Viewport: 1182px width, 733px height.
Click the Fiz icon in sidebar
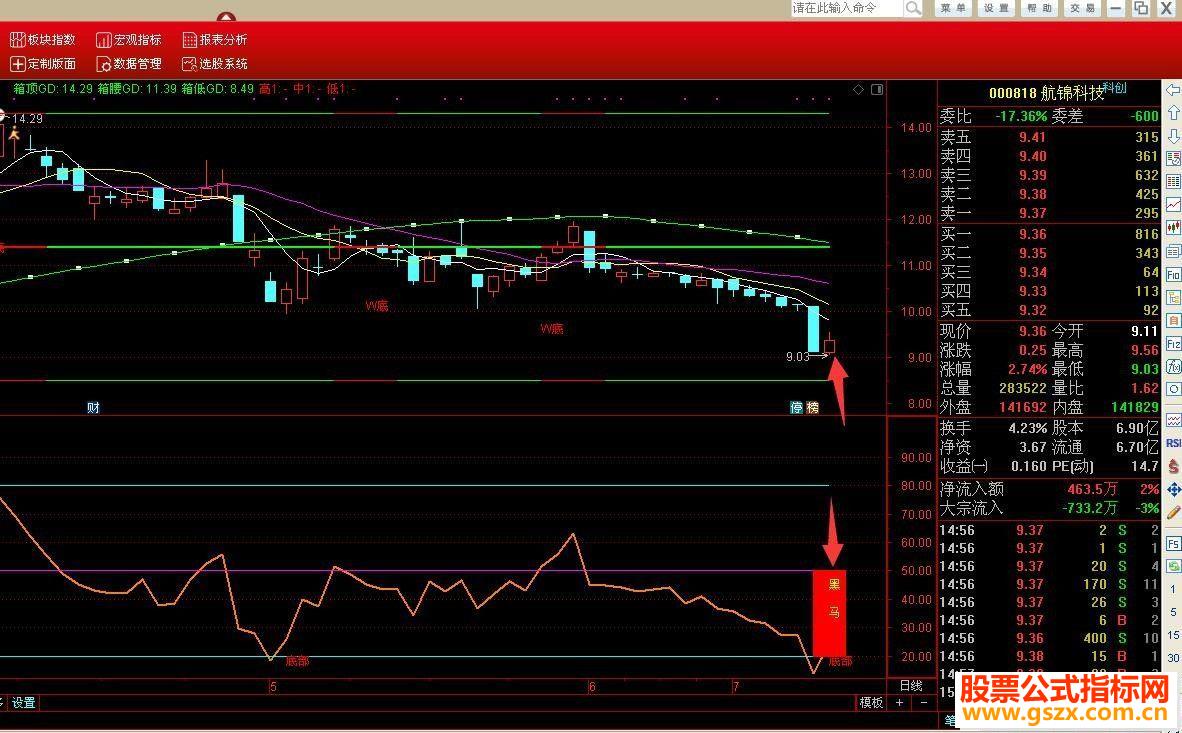click(x=1173, y=345)
